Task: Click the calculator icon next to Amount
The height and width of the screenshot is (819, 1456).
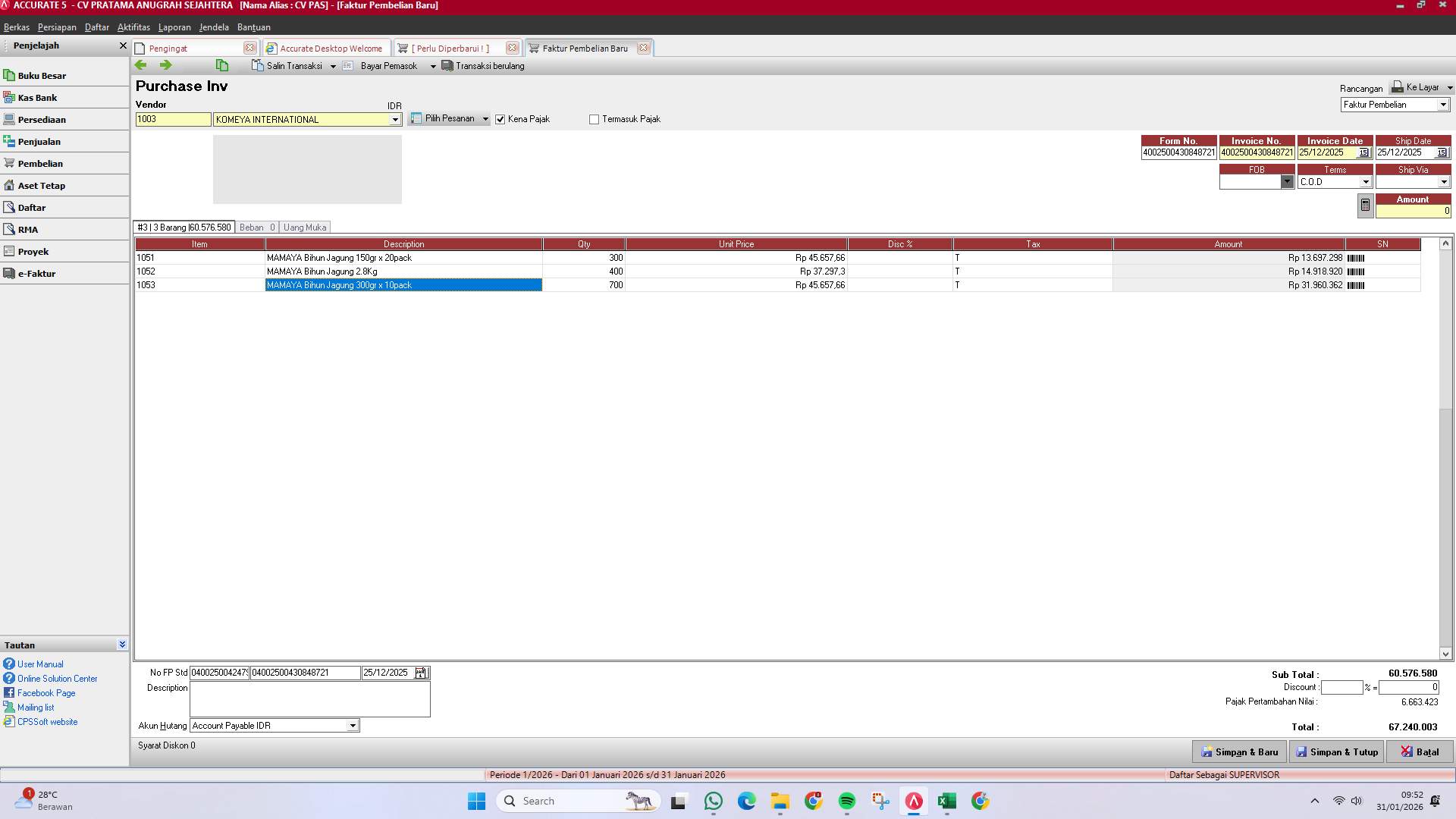Action: click(1364, 205)
